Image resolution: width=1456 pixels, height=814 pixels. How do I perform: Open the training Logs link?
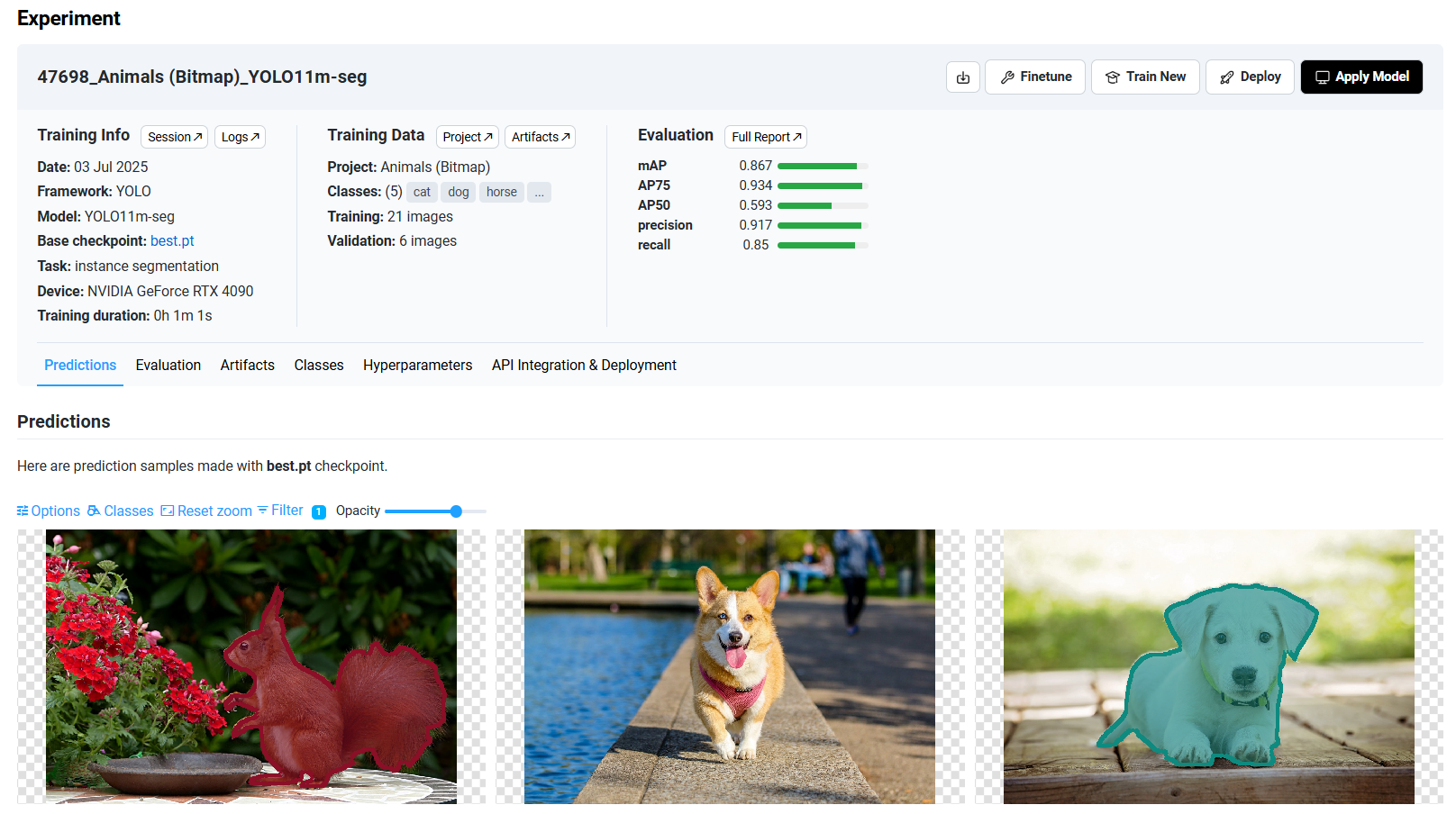point(240,137)
